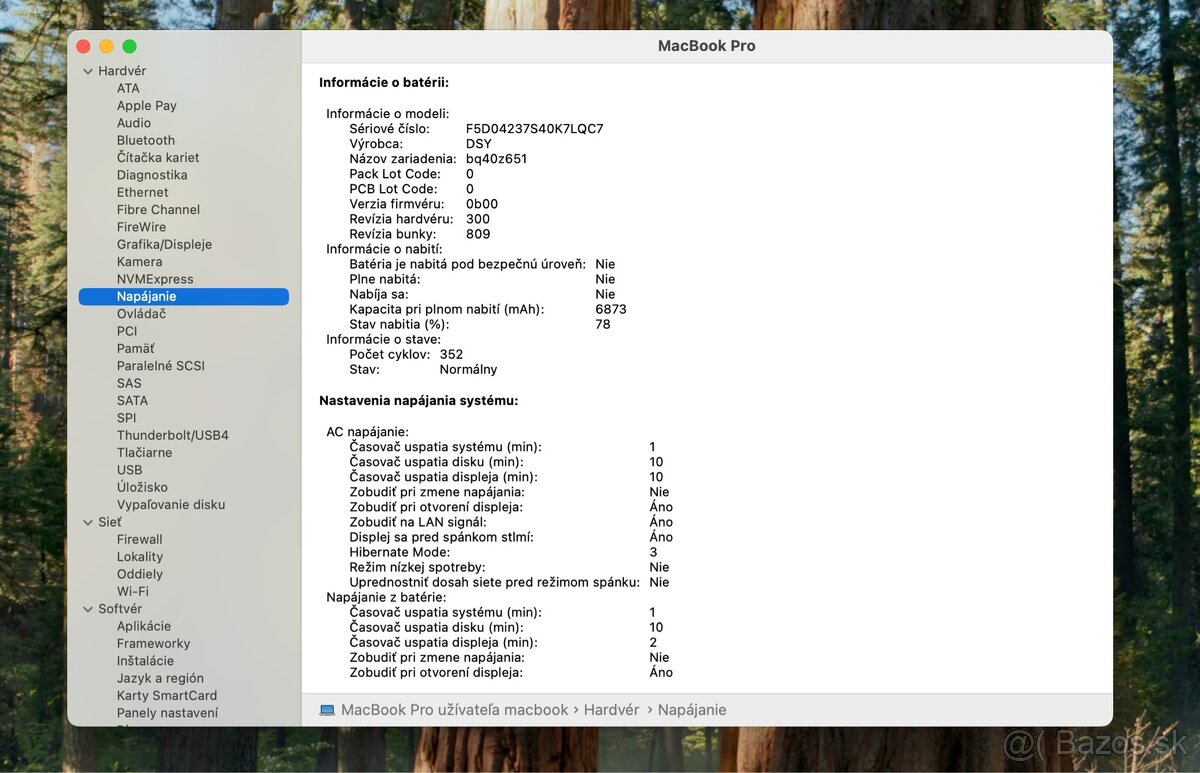The height and width of the screenshot is (773, 1200).
Task: Click cycle count value 352
Action: 451,355
